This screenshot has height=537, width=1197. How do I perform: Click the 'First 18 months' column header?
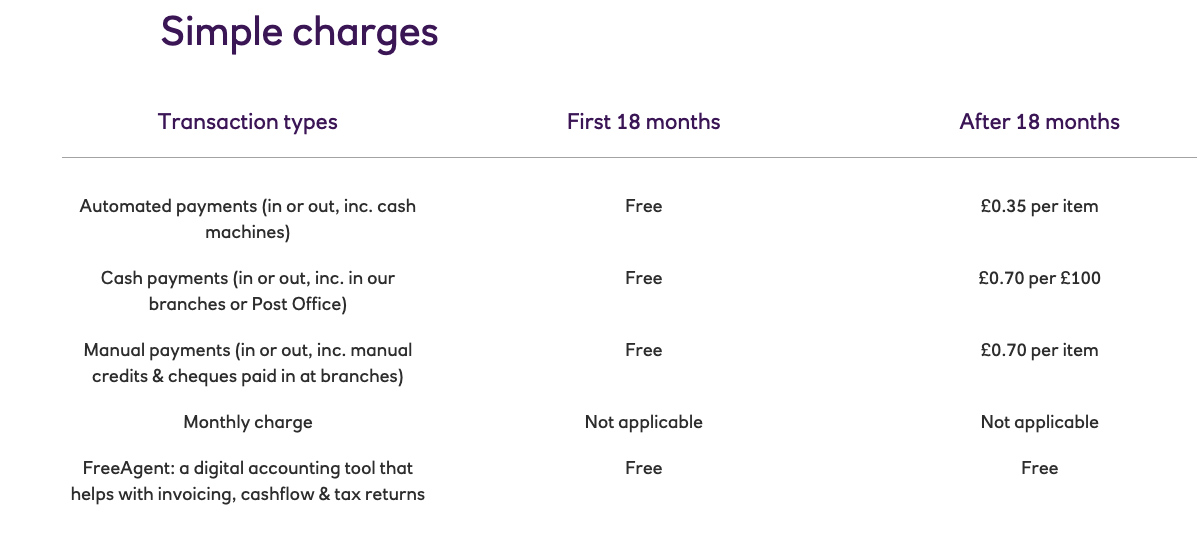tap(643, 122)
